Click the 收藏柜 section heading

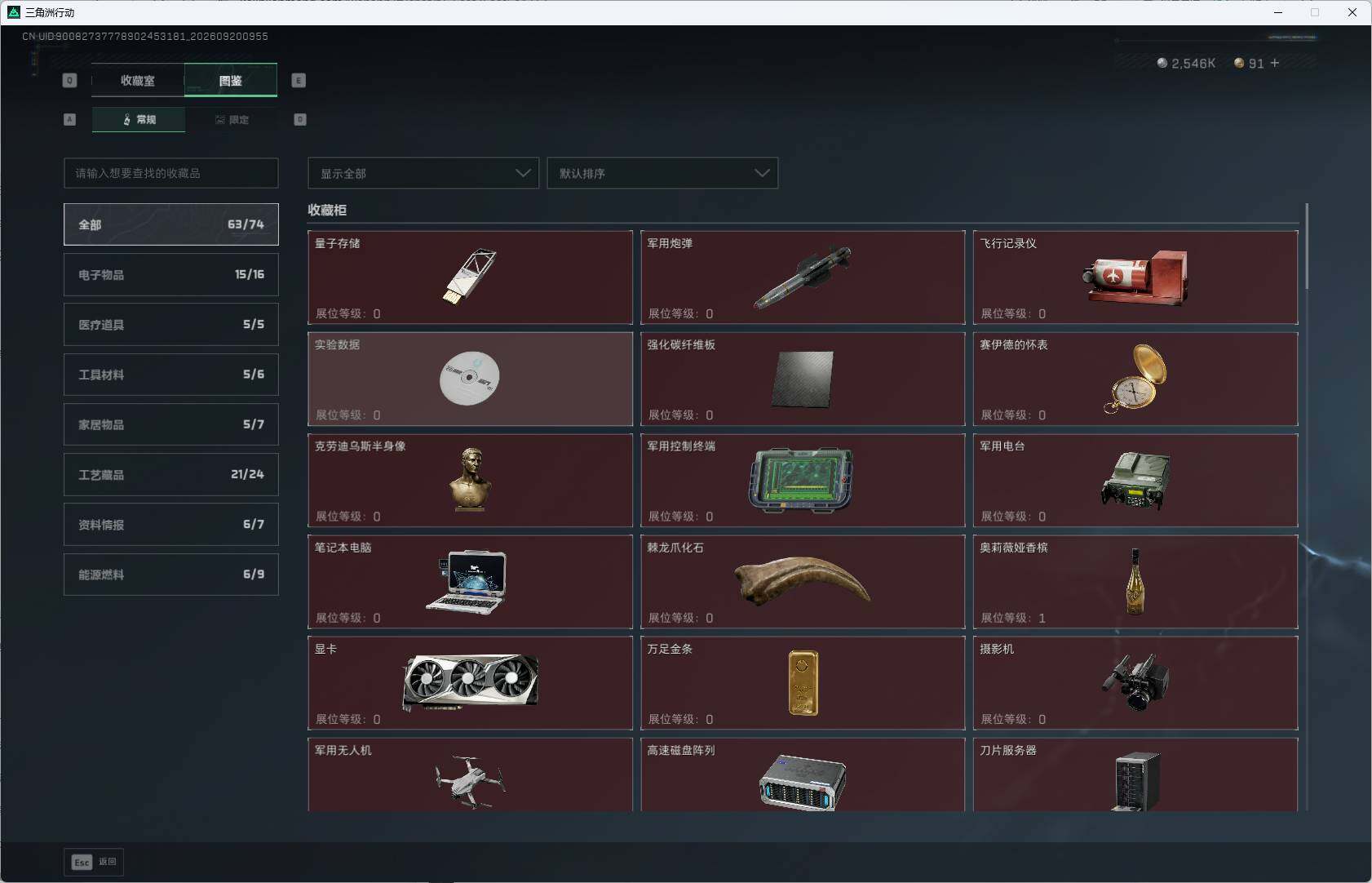click(x=327, y=210)
